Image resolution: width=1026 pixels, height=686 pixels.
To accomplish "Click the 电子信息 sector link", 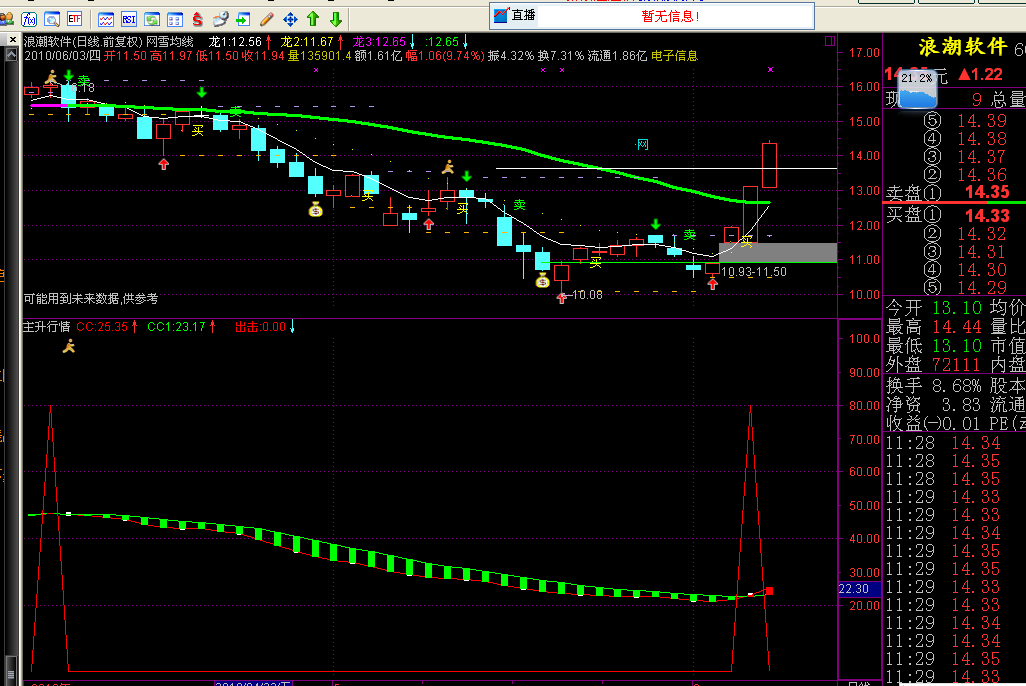I will (x=674, y=56).
